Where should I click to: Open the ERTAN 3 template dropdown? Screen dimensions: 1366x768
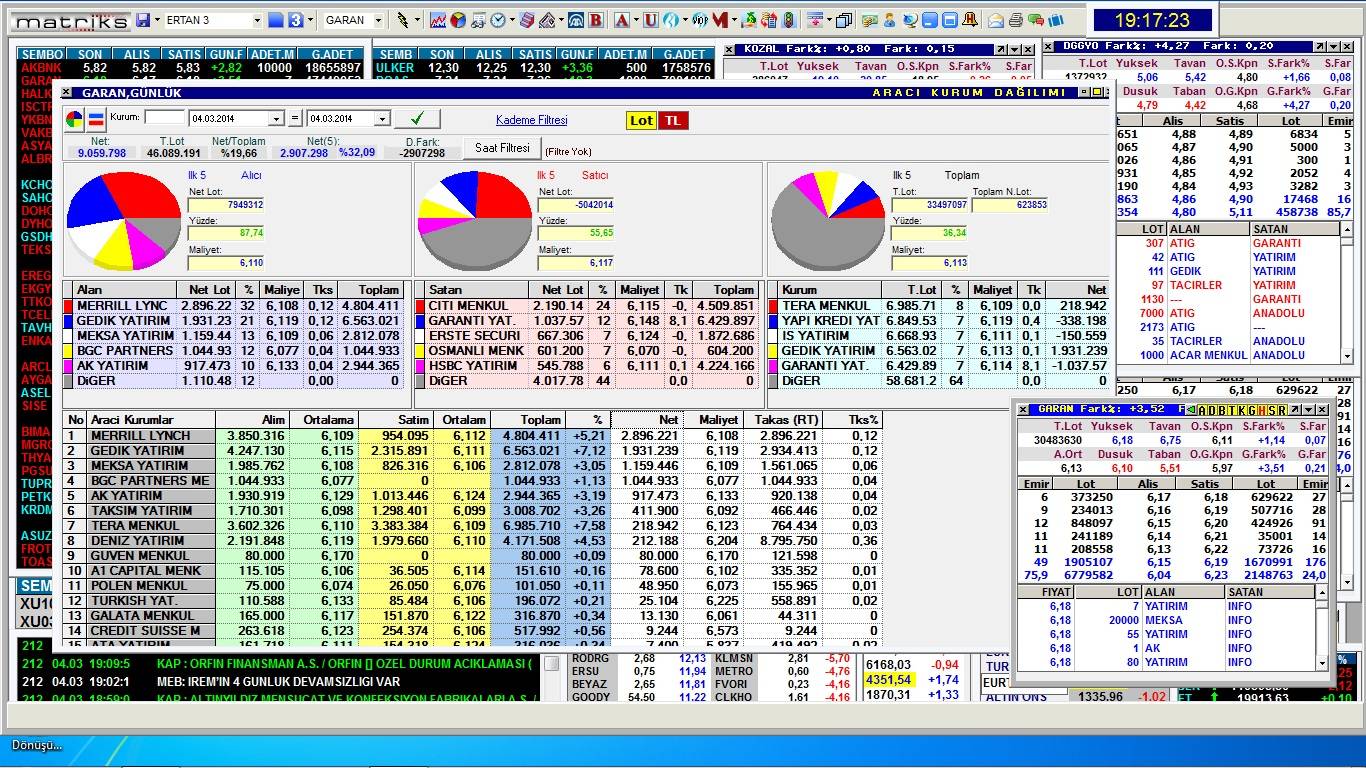[x=257, y=20]
